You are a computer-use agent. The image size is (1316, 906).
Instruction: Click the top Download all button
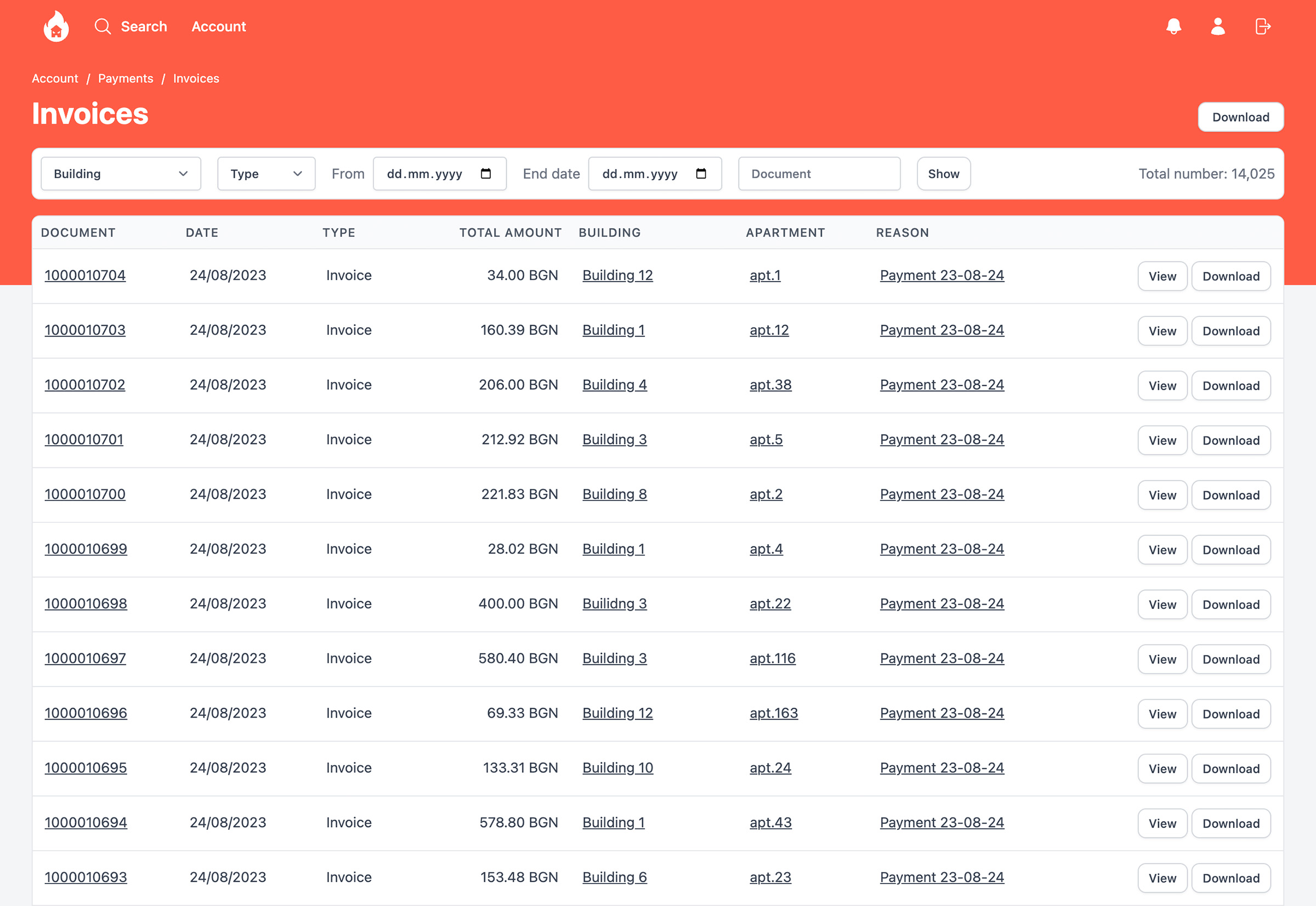[1241, 117]
